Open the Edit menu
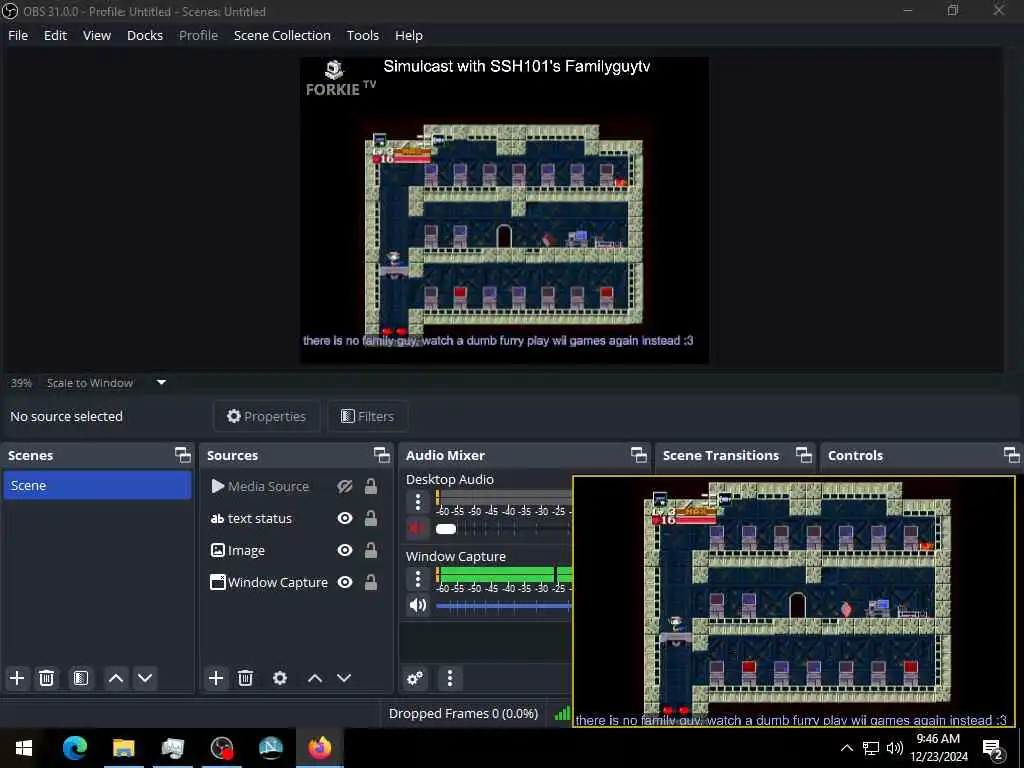 pos(56,35)
